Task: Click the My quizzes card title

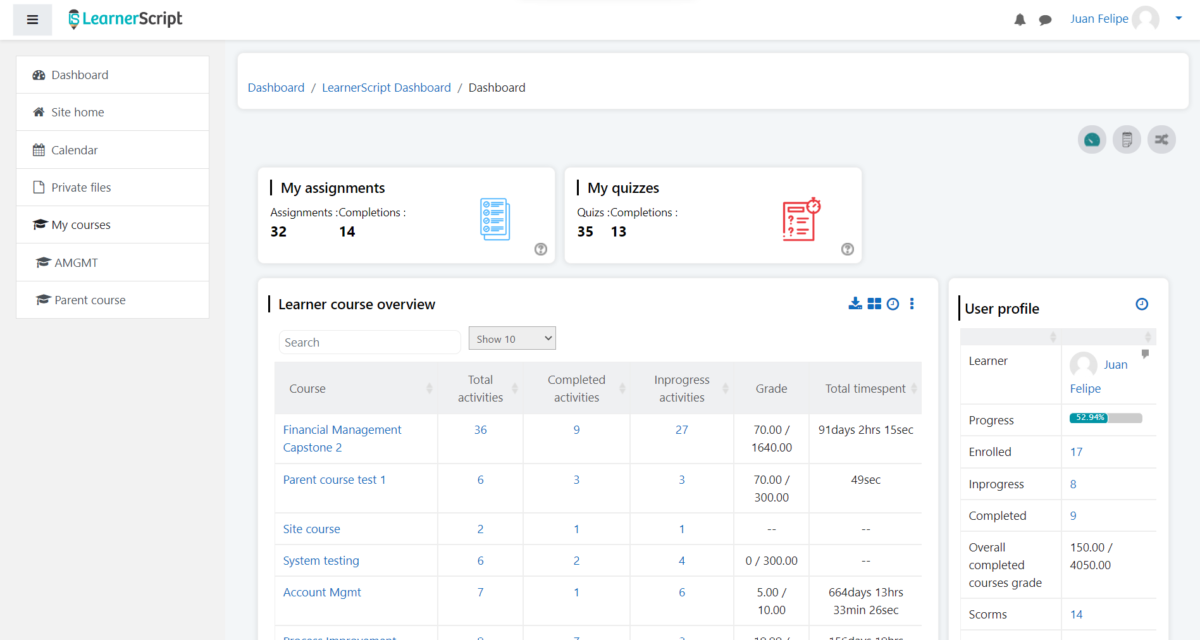Action: (x=623, y=188)
